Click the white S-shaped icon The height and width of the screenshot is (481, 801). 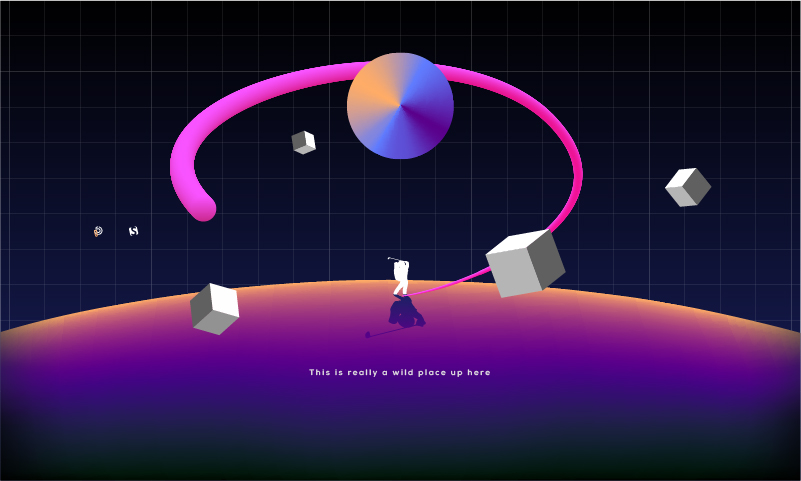point(134,231)
